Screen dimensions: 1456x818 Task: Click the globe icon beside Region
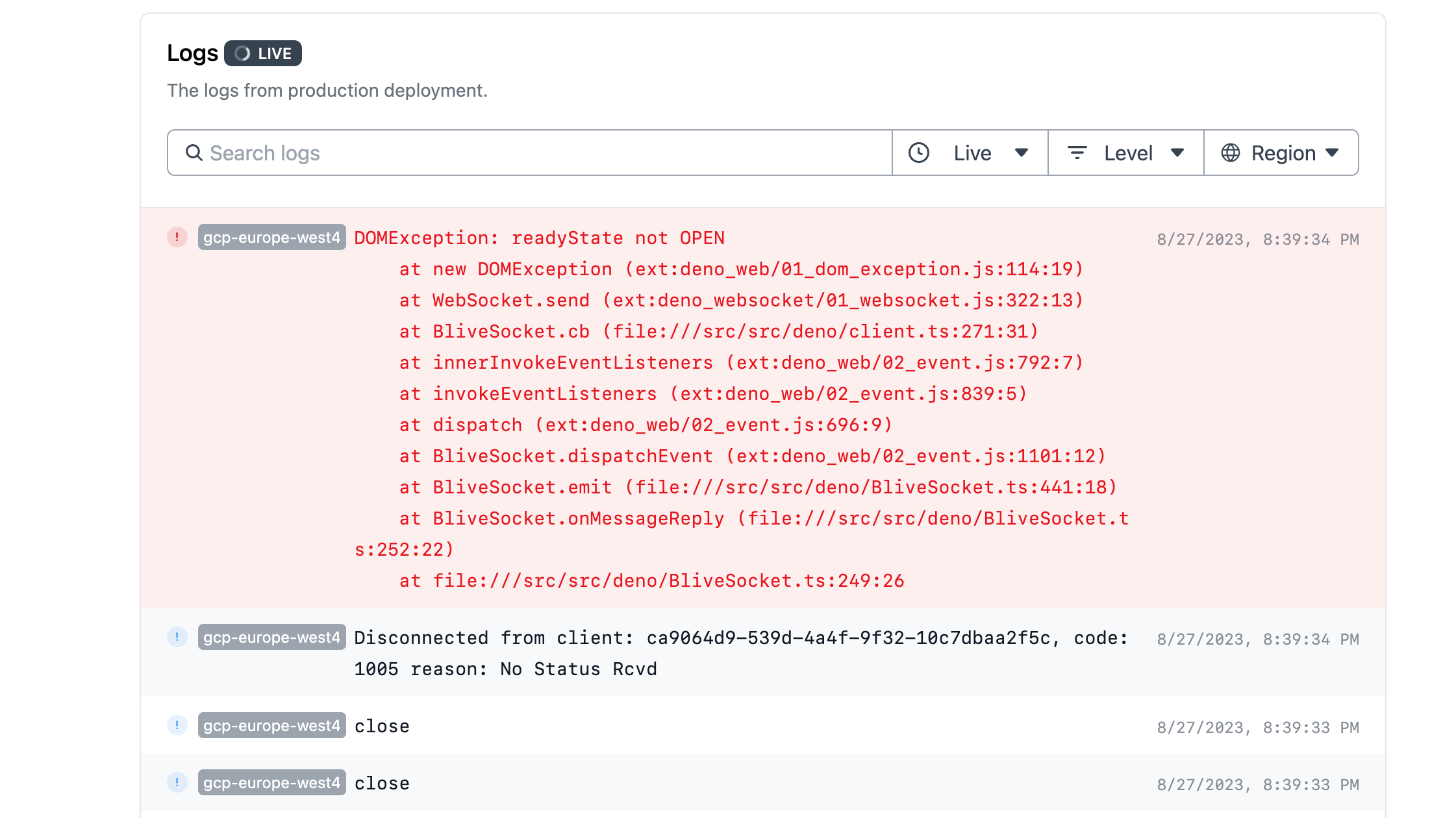[1230, 153]
